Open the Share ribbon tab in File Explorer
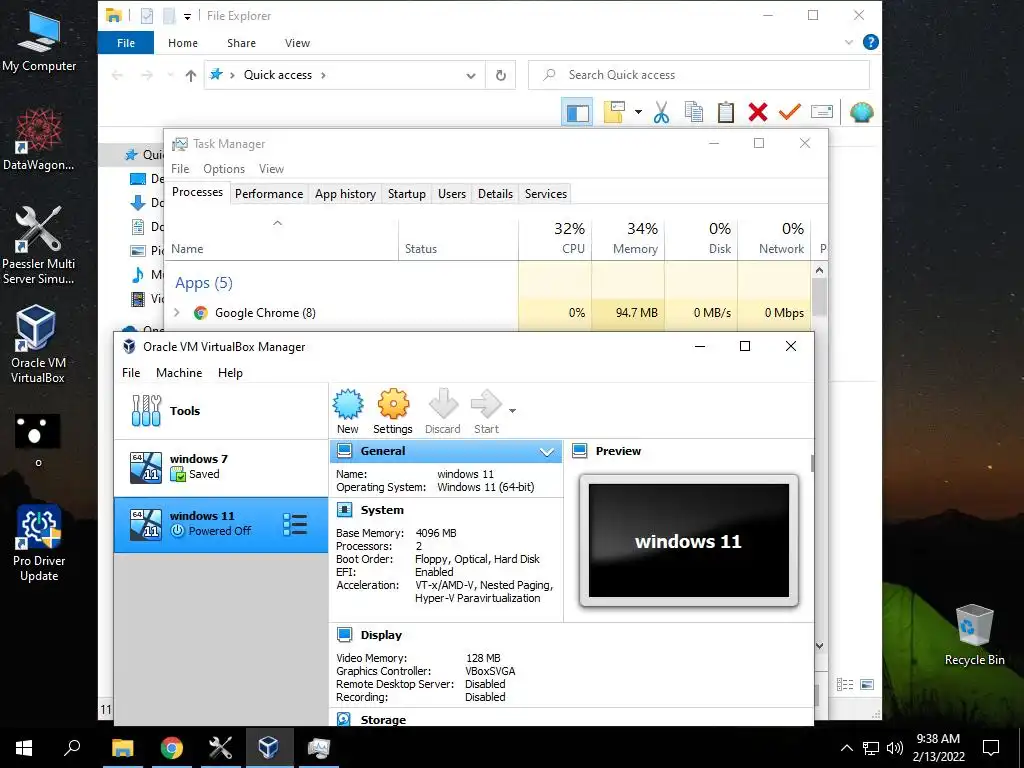The image size is (1024, 768). 241,43
